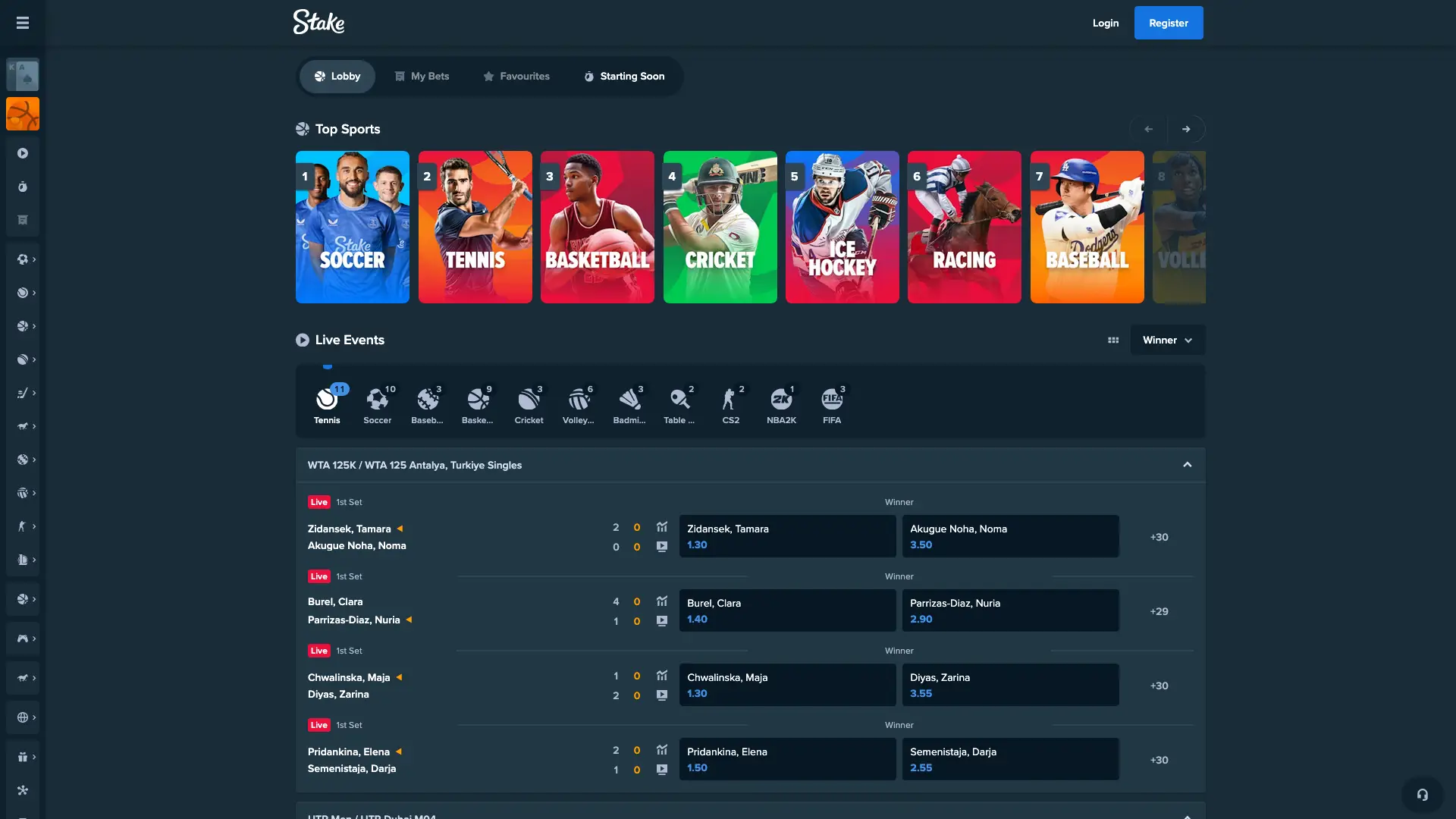Image resolution: width=1456 pixels, height=819 pixels.
Task: Show next Top Sports with the right arrow
Action: [1186, 129]
